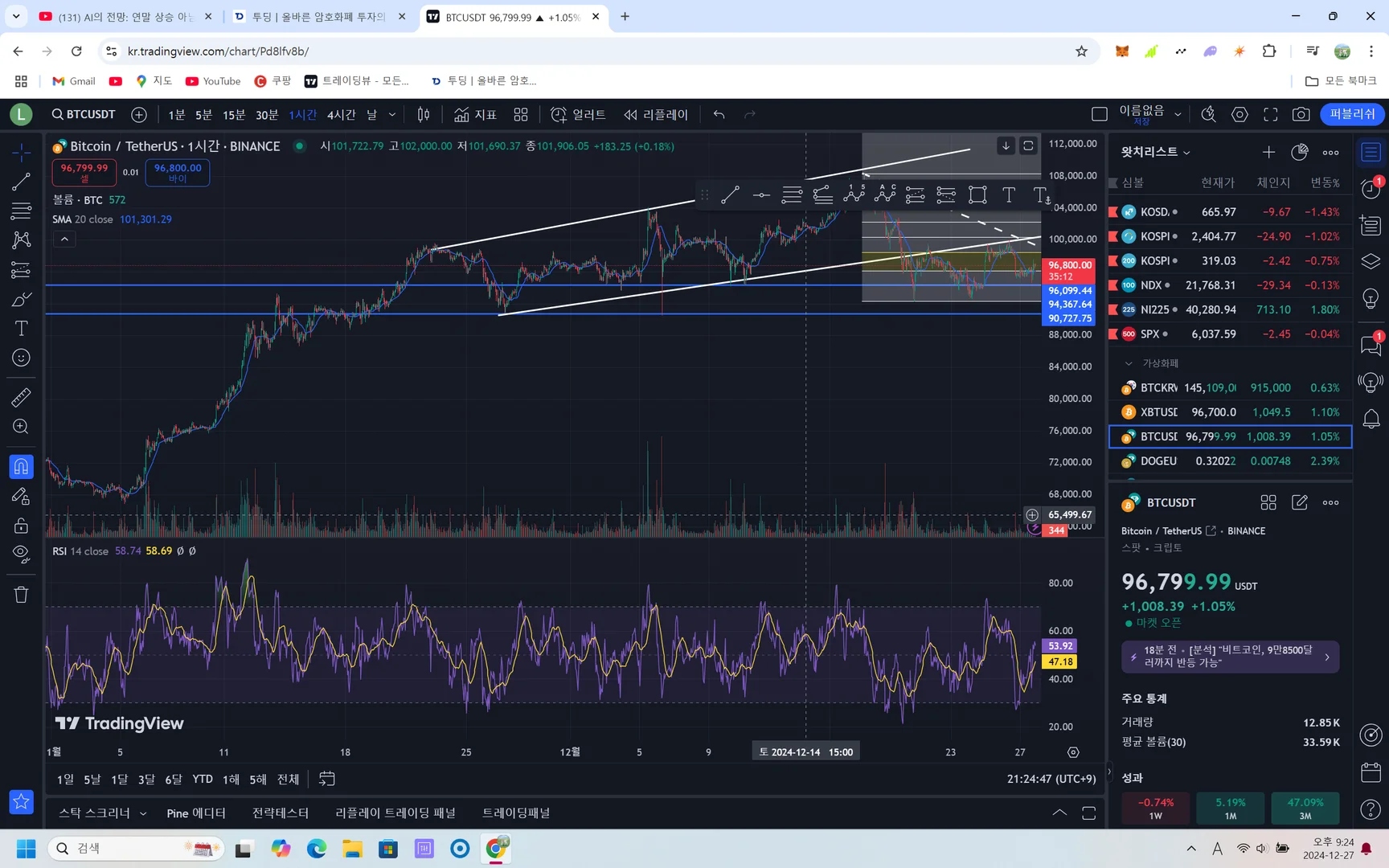Image resolution: width=1389 pixels, height=868 pixels.
Task: Open advanced view pie icon in watchlist
Action: [x=1299, y=152]
